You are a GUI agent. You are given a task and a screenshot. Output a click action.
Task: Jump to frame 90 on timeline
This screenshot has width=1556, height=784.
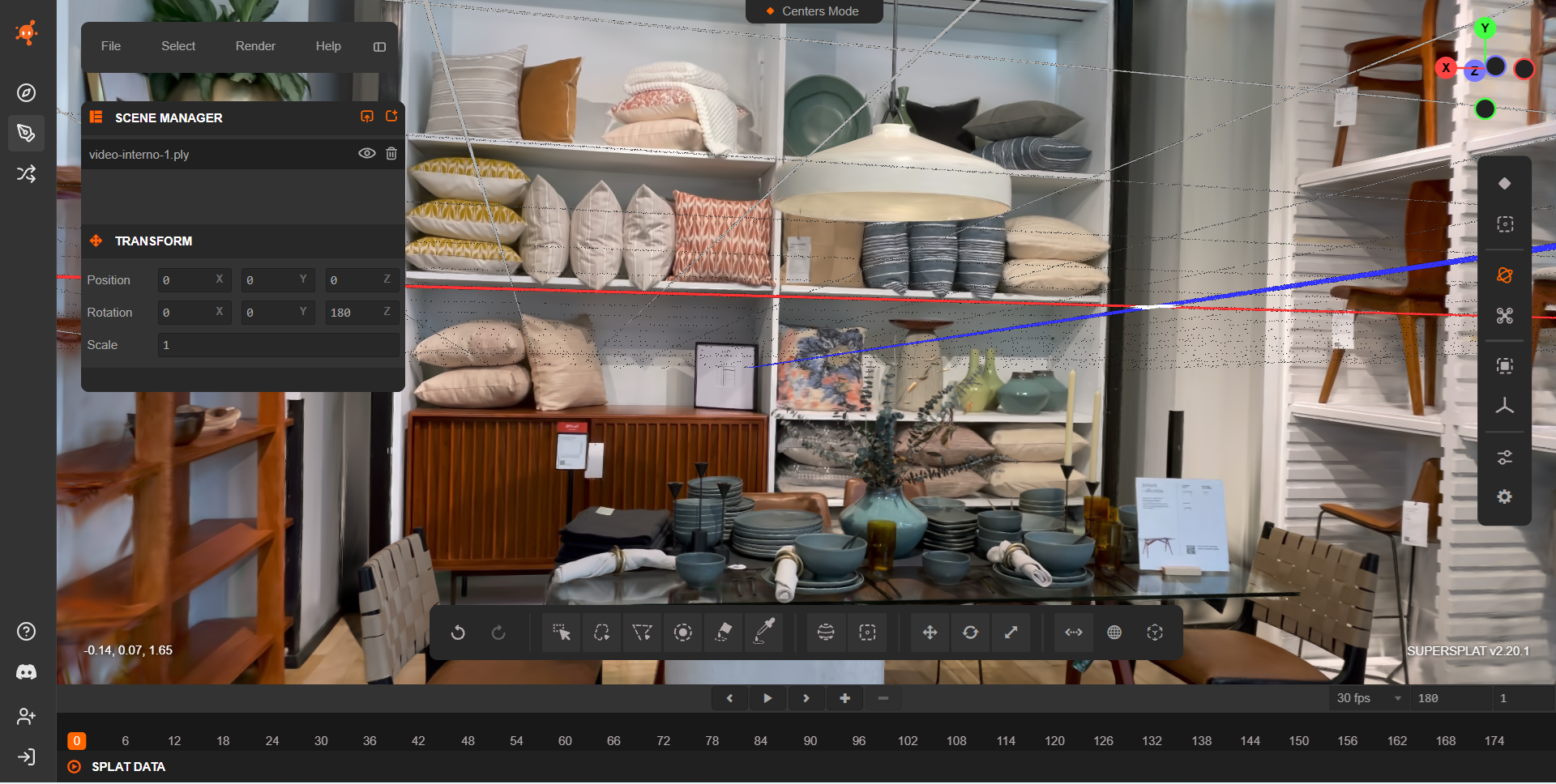[x=810, y=741]
